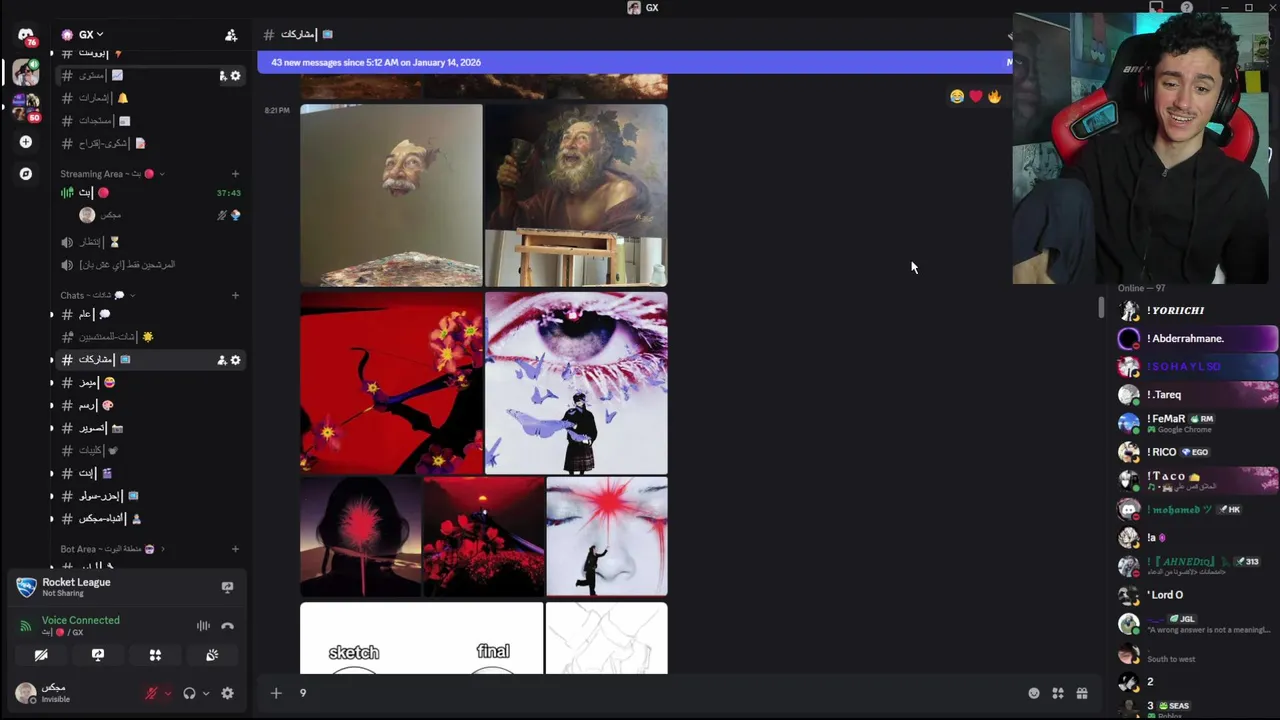Open settings gear for مستوى channel
Screen dimensions: 1280x720
[x=235, y=76]
